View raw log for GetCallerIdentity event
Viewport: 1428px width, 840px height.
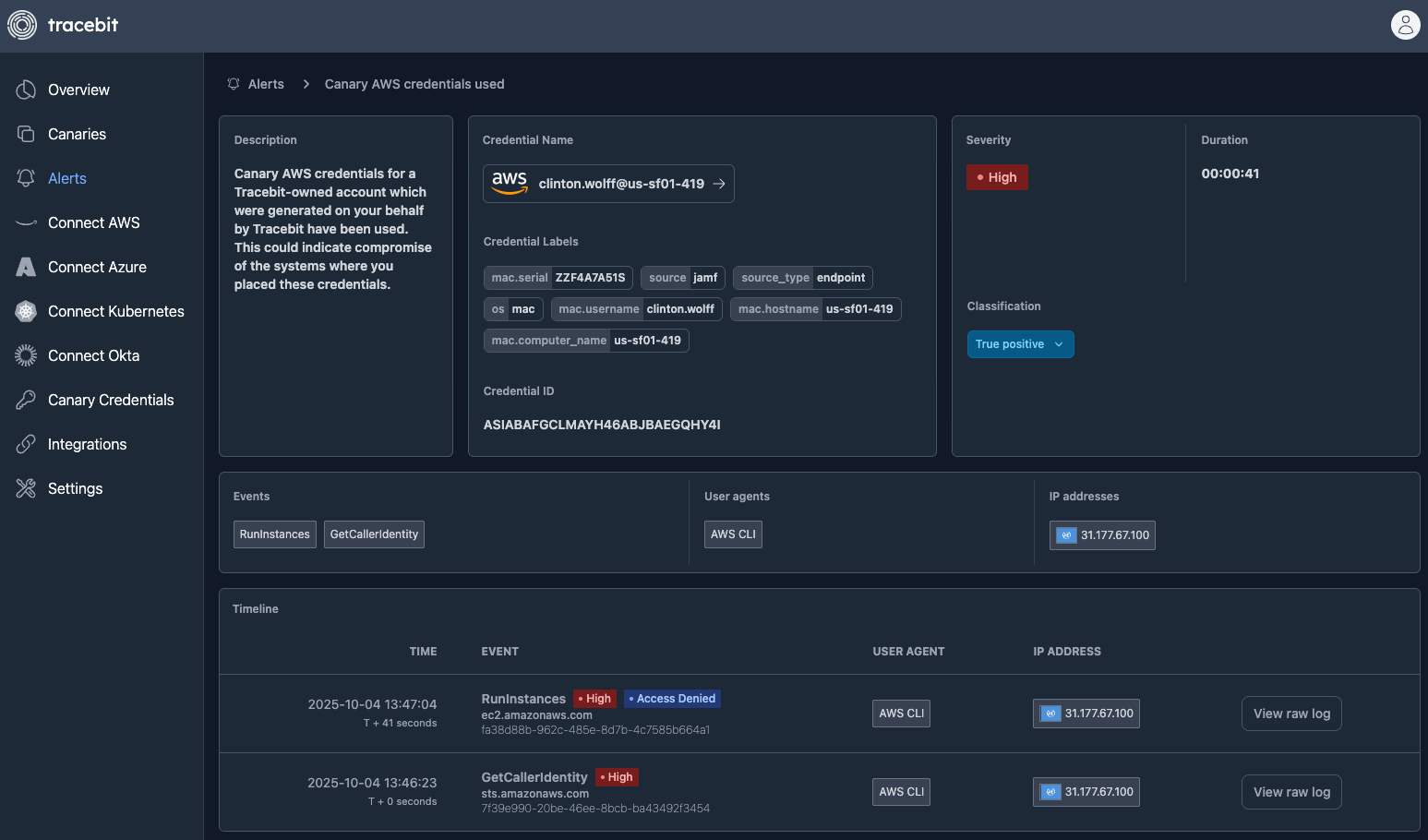pos(1290,792)
